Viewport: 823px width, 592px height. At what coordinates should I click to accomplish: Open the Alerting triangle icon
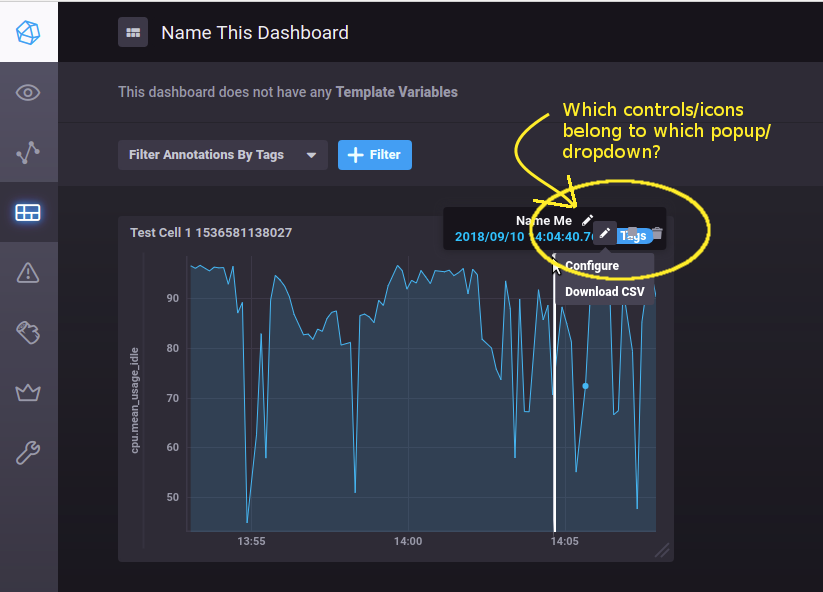click(28, 272)
